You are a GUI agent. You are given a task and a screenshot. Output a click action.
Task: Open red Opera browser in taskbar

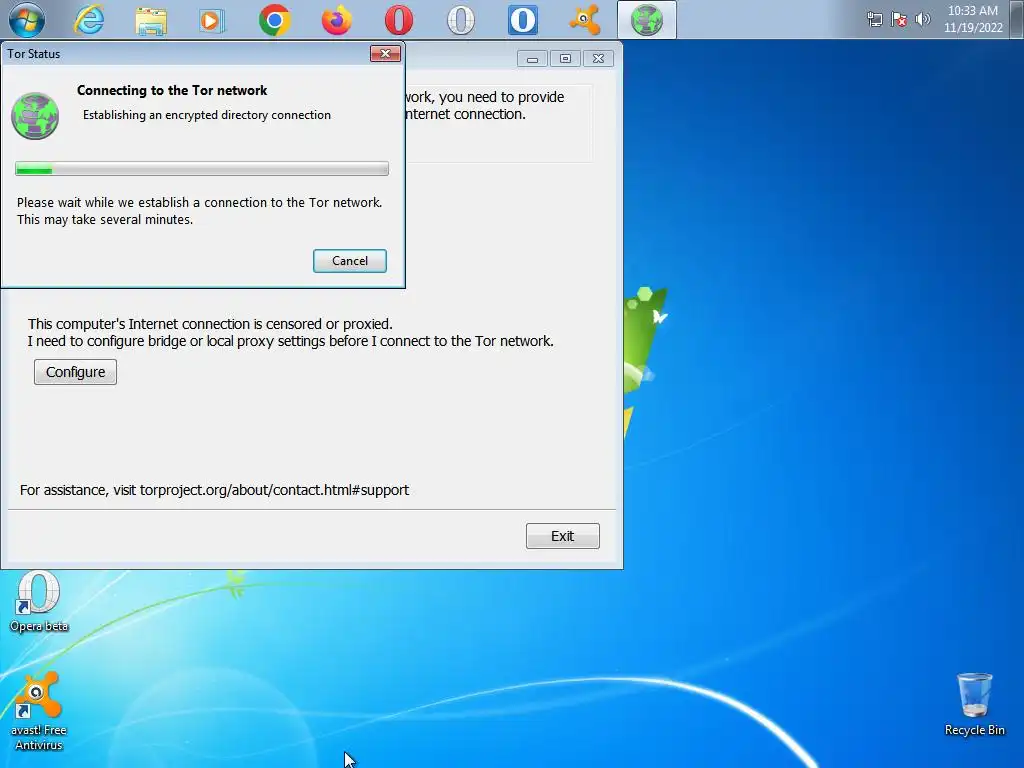tap(398, 20)
